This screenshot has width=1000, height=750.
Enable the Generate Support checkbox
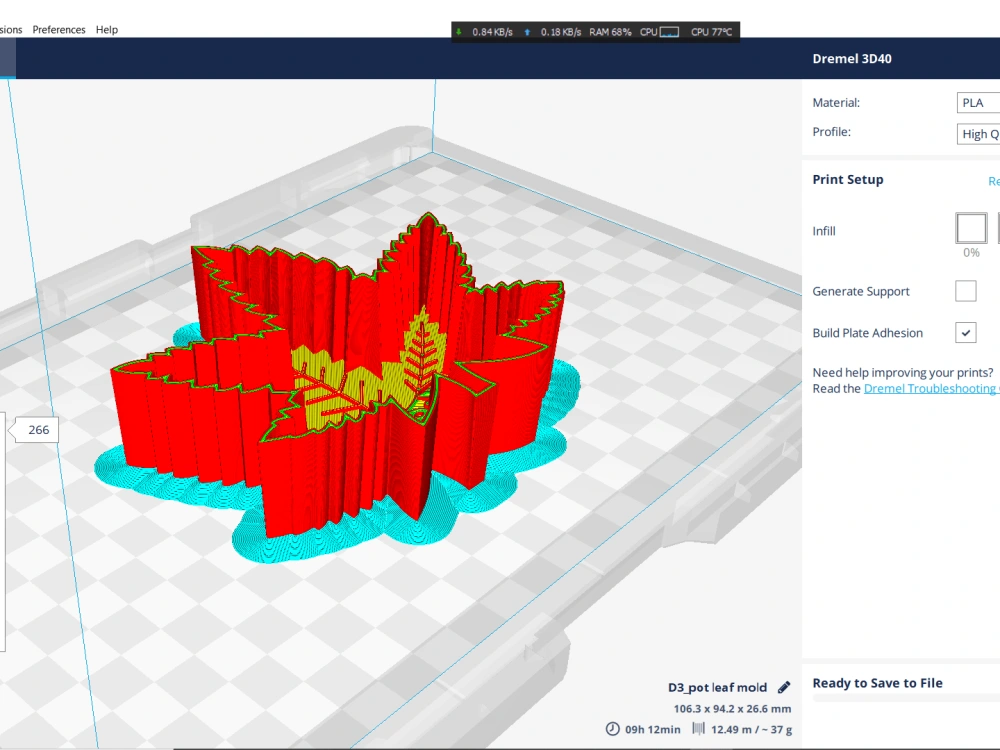[966, 291]
